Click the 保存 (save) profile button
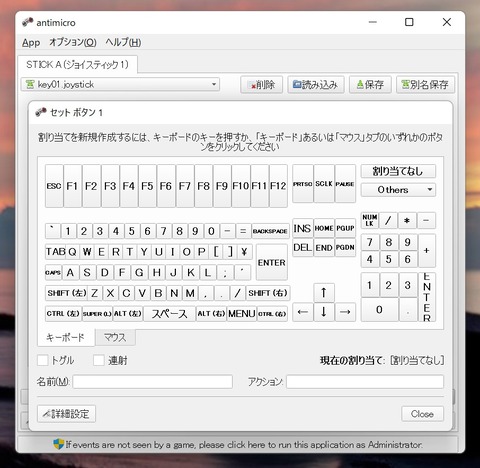 click(x=370, y=85)
